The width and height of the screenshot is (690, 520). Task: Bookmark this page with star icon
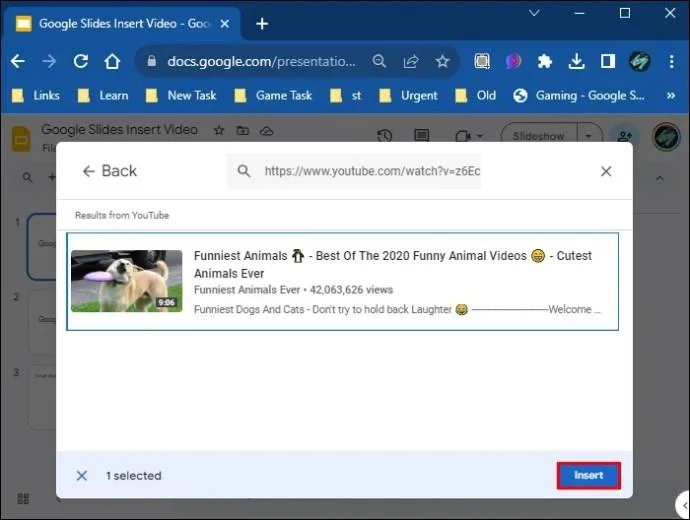click(442, 61)
